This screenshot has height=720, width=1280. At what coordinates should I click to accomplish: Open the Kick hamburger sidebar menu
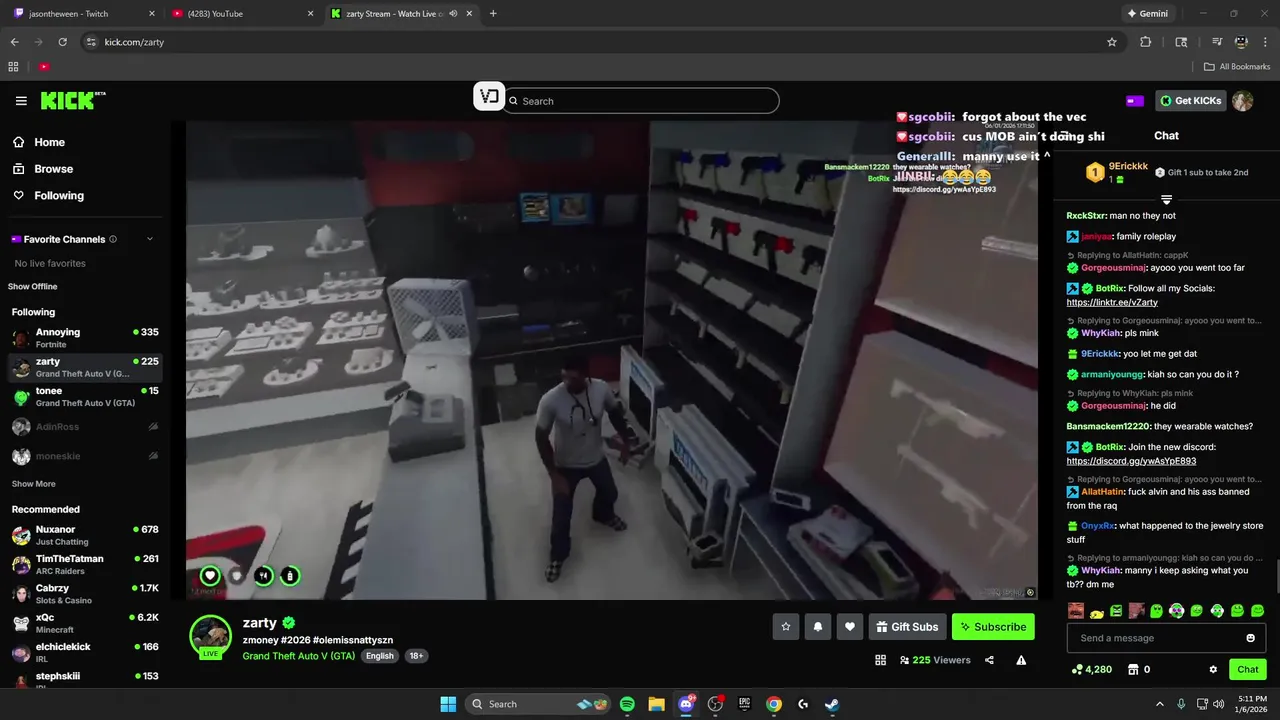tap(21, 101)
